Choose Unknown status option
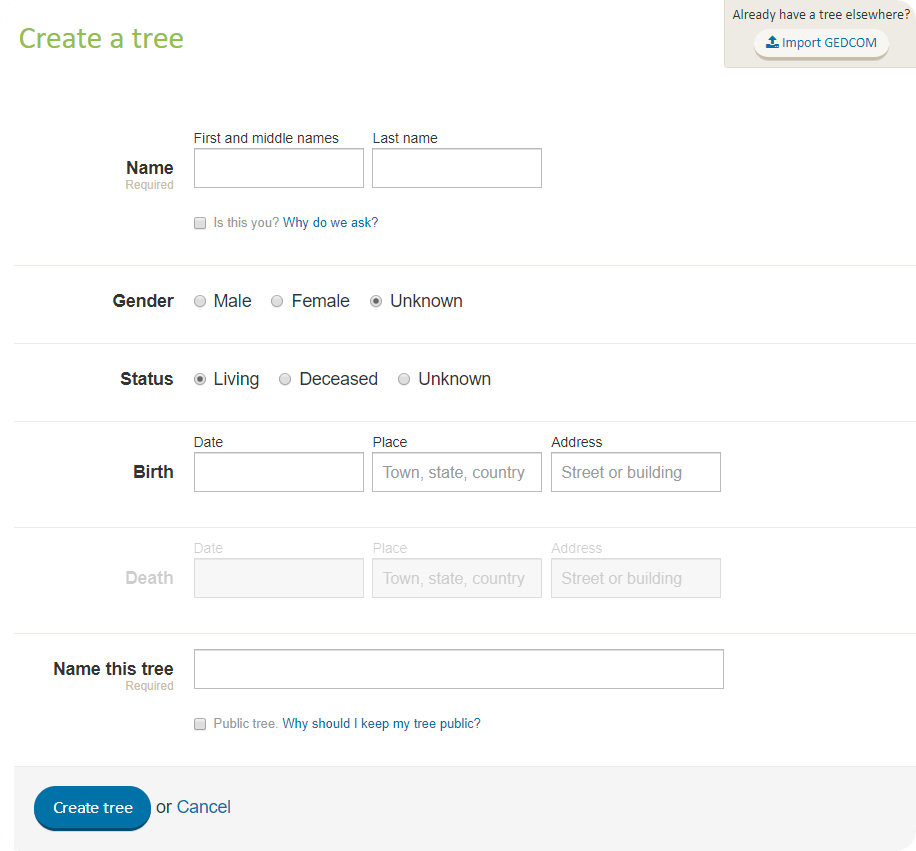This screenshot has height=851, width=916. tap(404, 379)
